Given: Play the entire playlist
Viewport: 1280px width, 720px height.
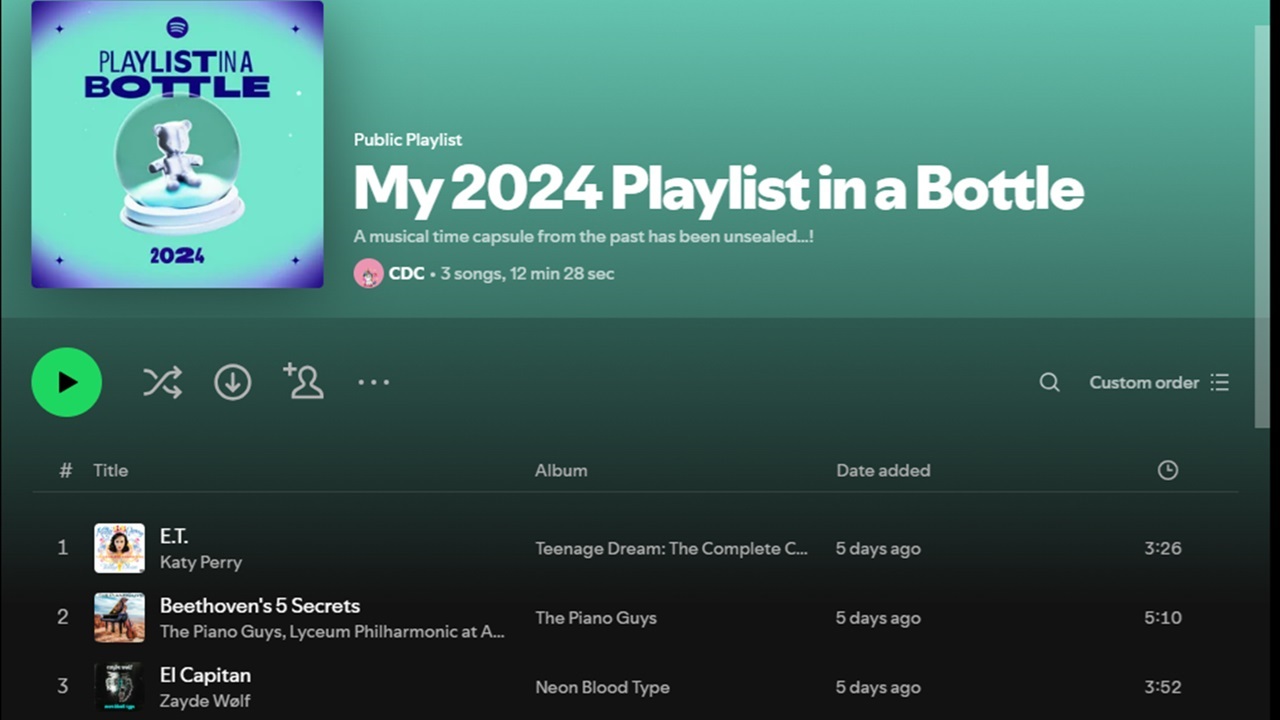Looking at the screenshot, I should 66,382.
